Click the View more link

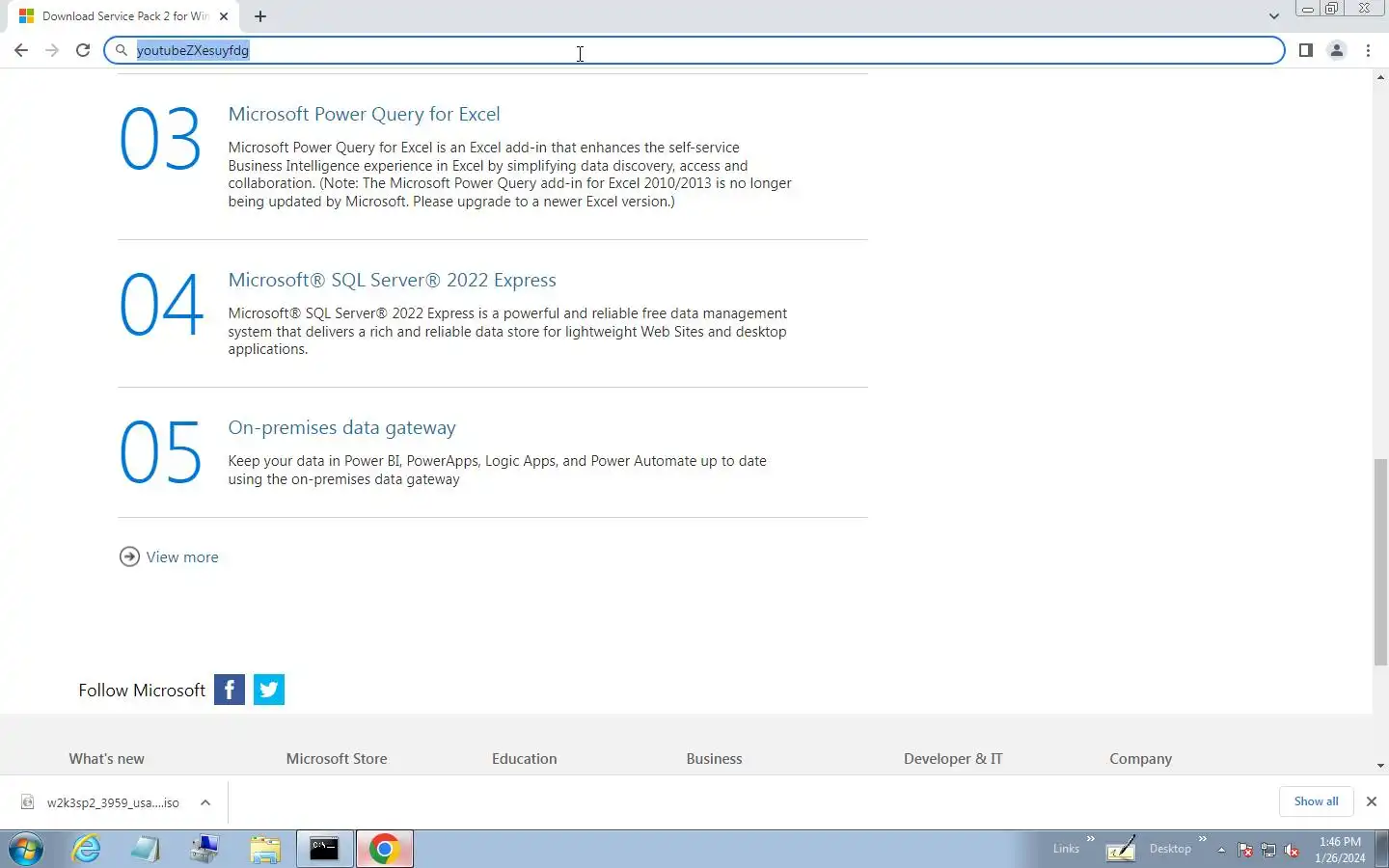[x=182, y=557]
